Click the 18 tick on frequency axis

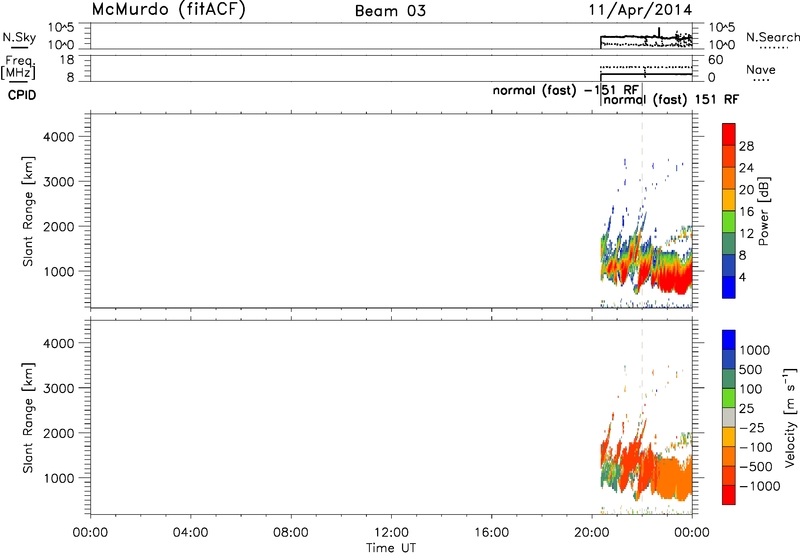(67, 60)
